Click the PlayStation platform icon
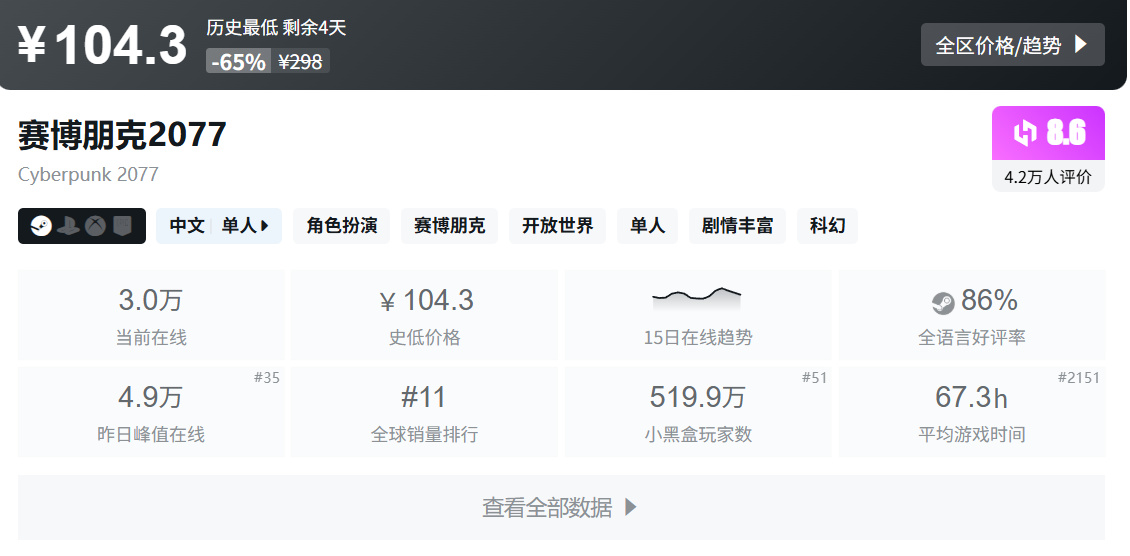The height and width of the screenshot is (556, 1130). pos(68,226)
